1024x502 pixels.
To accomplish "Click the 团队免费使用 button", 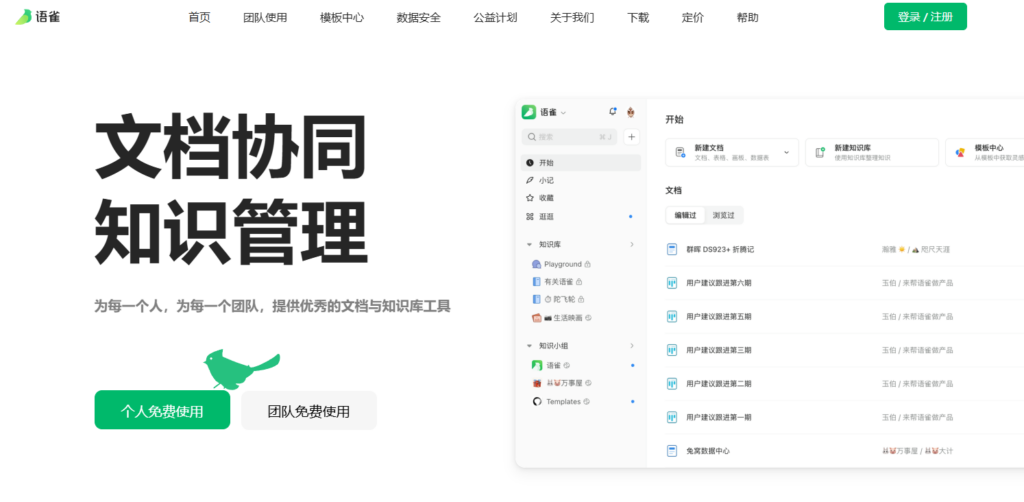I will click(309, 411).
